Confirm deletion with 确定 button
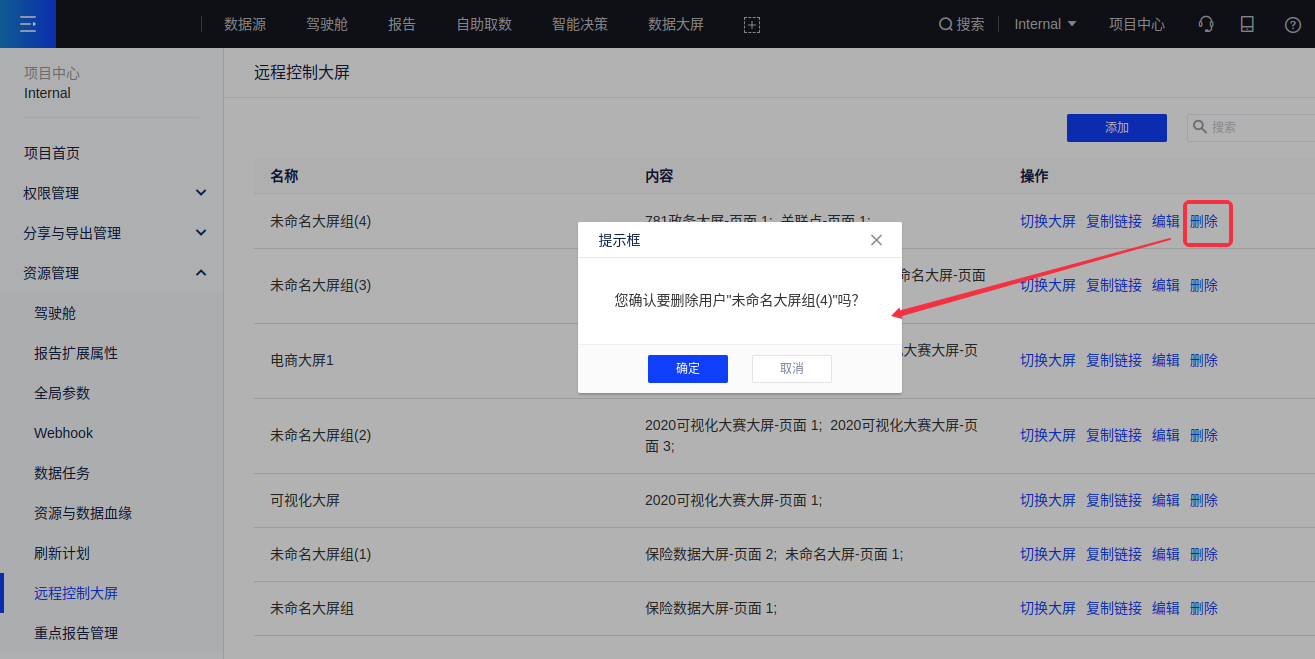This screenshot has width=1315, height=659. (x=688, y=368)
